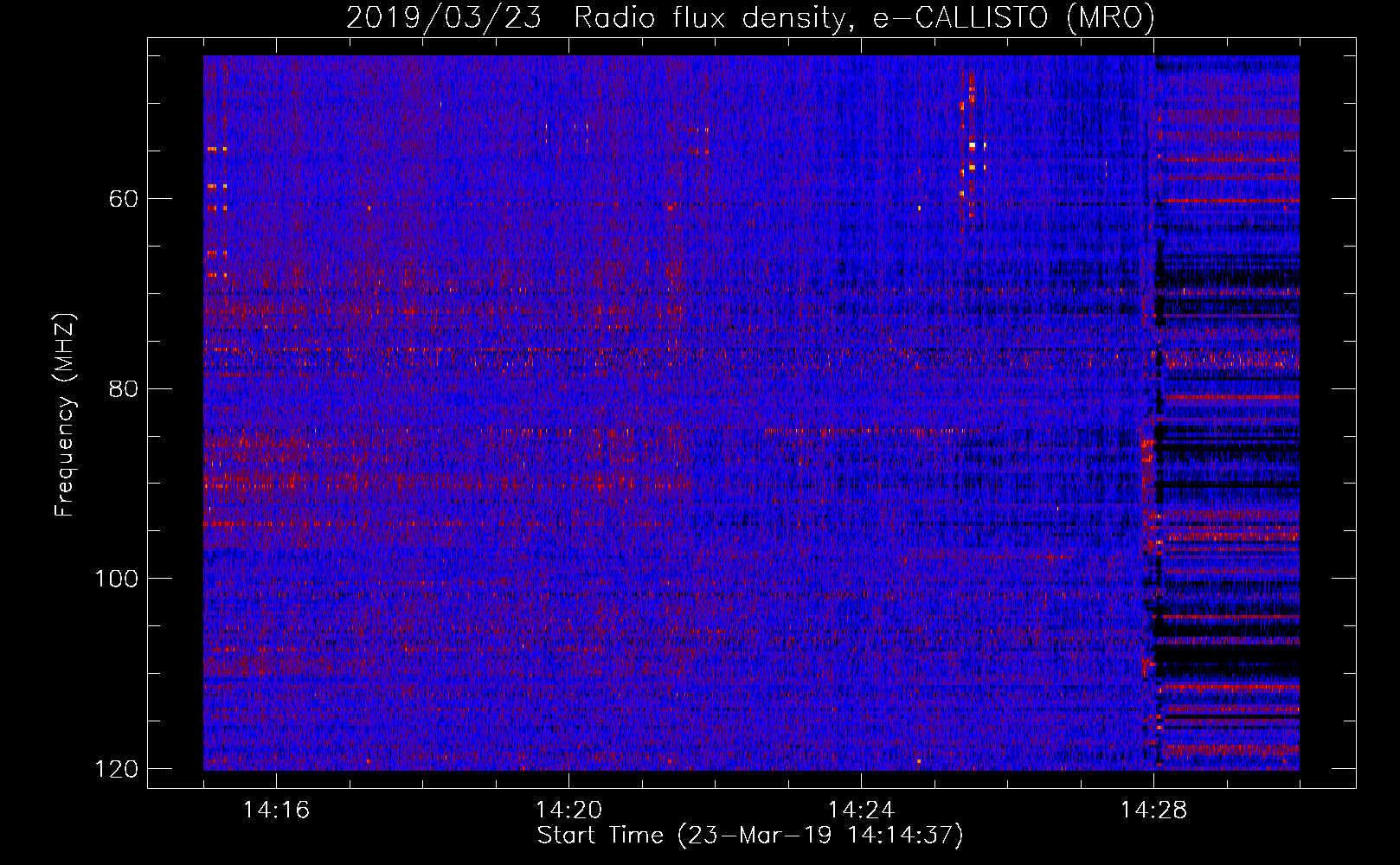Image resolution: width=1400 pixels, height=865 pixels.
Task: Click the 'Frequency (MHZ)' axis label
Action: pos(65,414)
